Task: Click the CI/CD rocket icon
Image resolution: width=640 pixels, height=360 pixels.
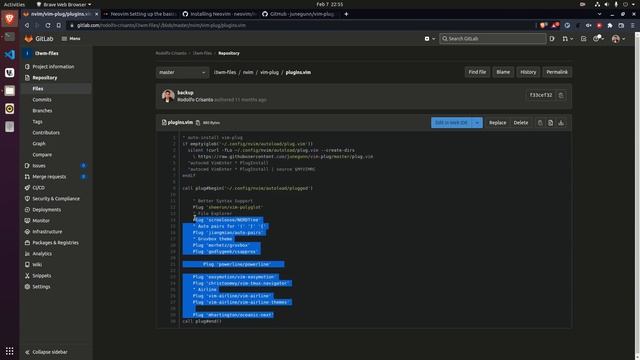Action: click(x=27, y=188)
